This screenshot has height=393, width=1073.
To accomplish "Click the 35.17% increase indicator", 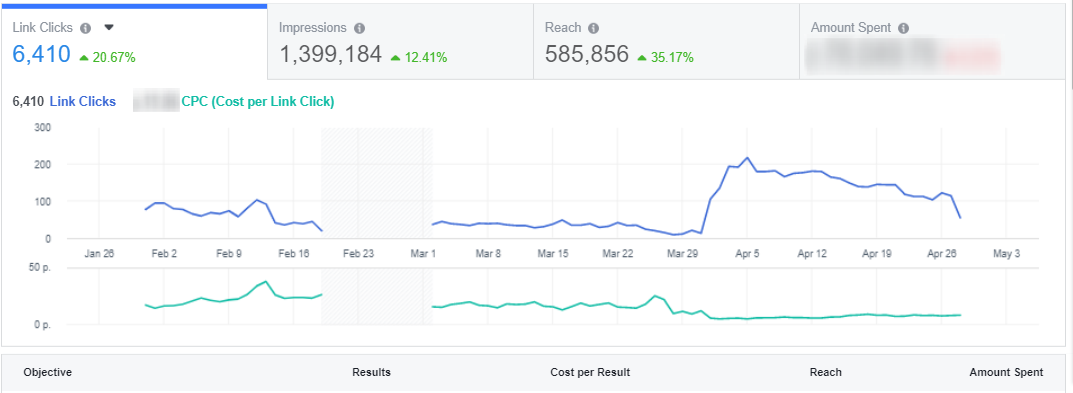I will pyautogui.click(x=665, y=58).
